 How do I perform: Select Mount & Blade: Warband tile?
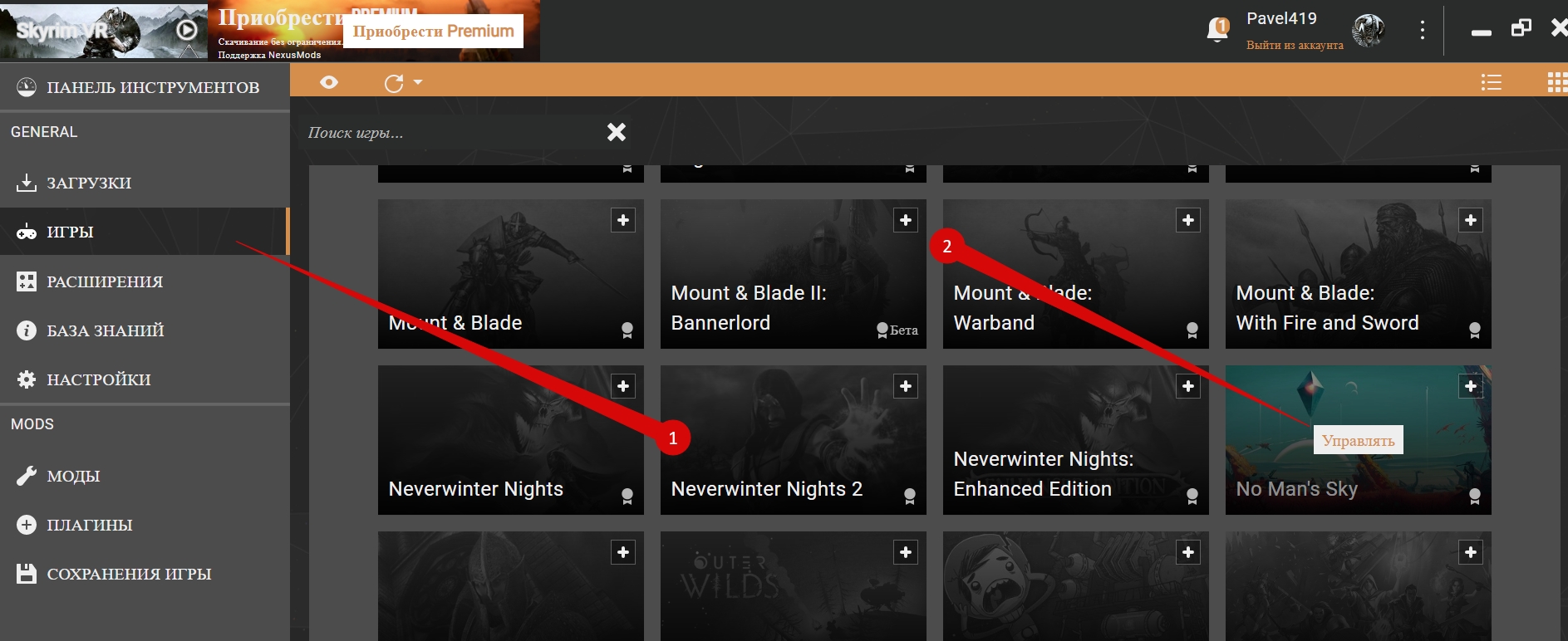[1076, 274]
